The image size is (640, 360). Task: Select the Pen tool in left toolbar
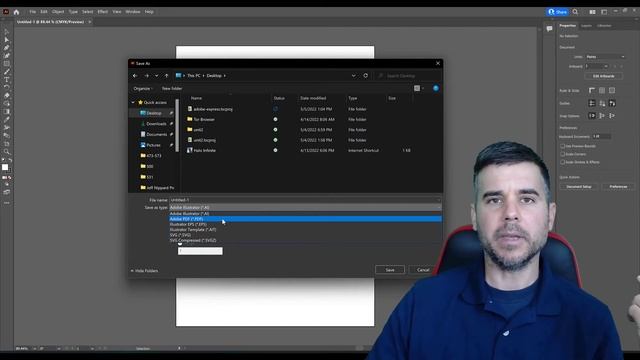[7, 48]
